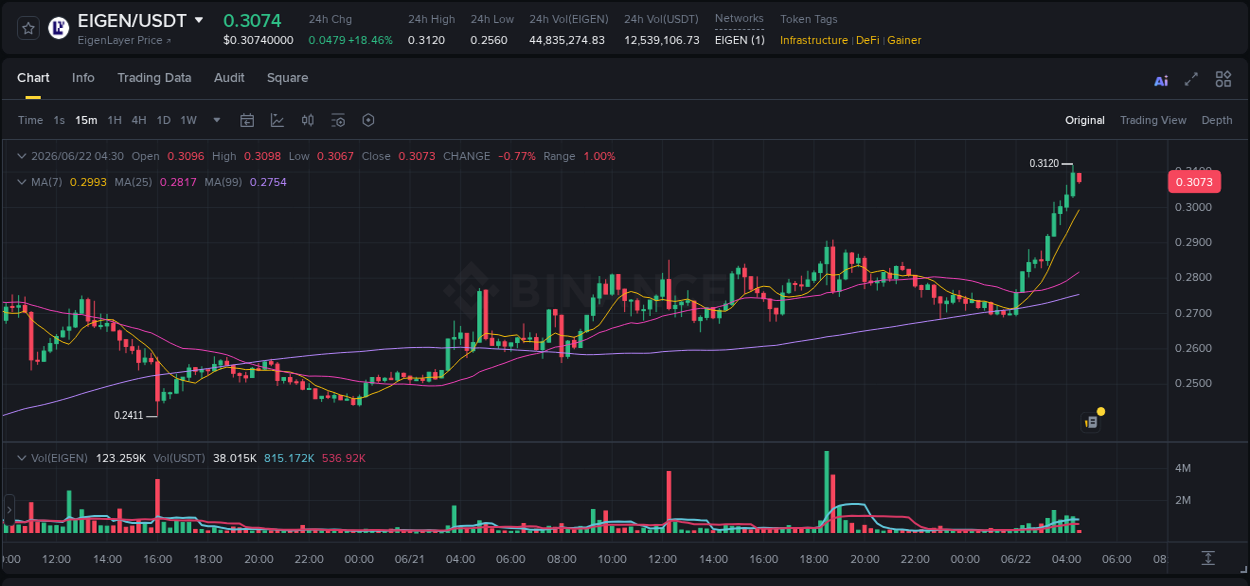The image size is (1250, 586).
Task: Open the technical indicators icon
Action: point(277,120)
